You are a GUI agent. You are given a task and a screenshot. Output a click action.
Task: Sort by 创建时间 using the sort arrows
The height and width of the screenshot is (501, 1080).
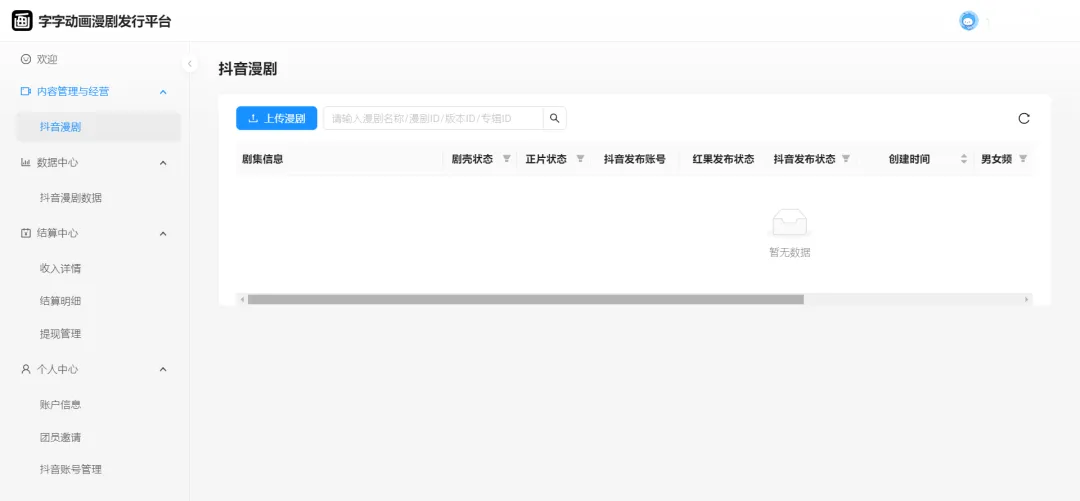pos(964,159)
